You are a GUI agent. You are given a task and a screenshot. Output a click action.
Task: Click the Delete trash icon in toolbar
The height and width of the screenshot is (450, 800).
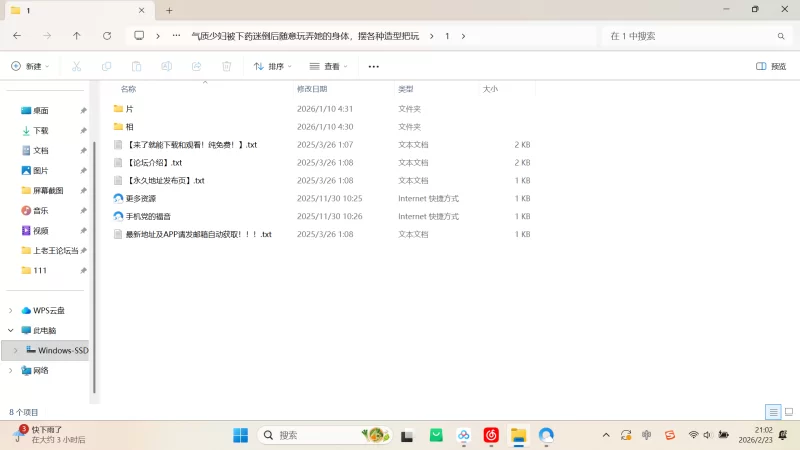226,66
